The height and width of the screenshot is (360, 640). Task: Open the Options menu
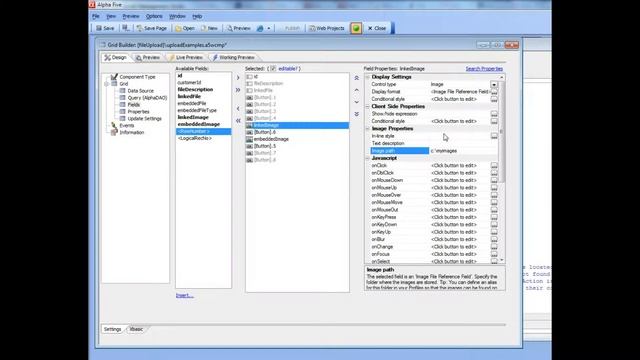pos(154,16)
